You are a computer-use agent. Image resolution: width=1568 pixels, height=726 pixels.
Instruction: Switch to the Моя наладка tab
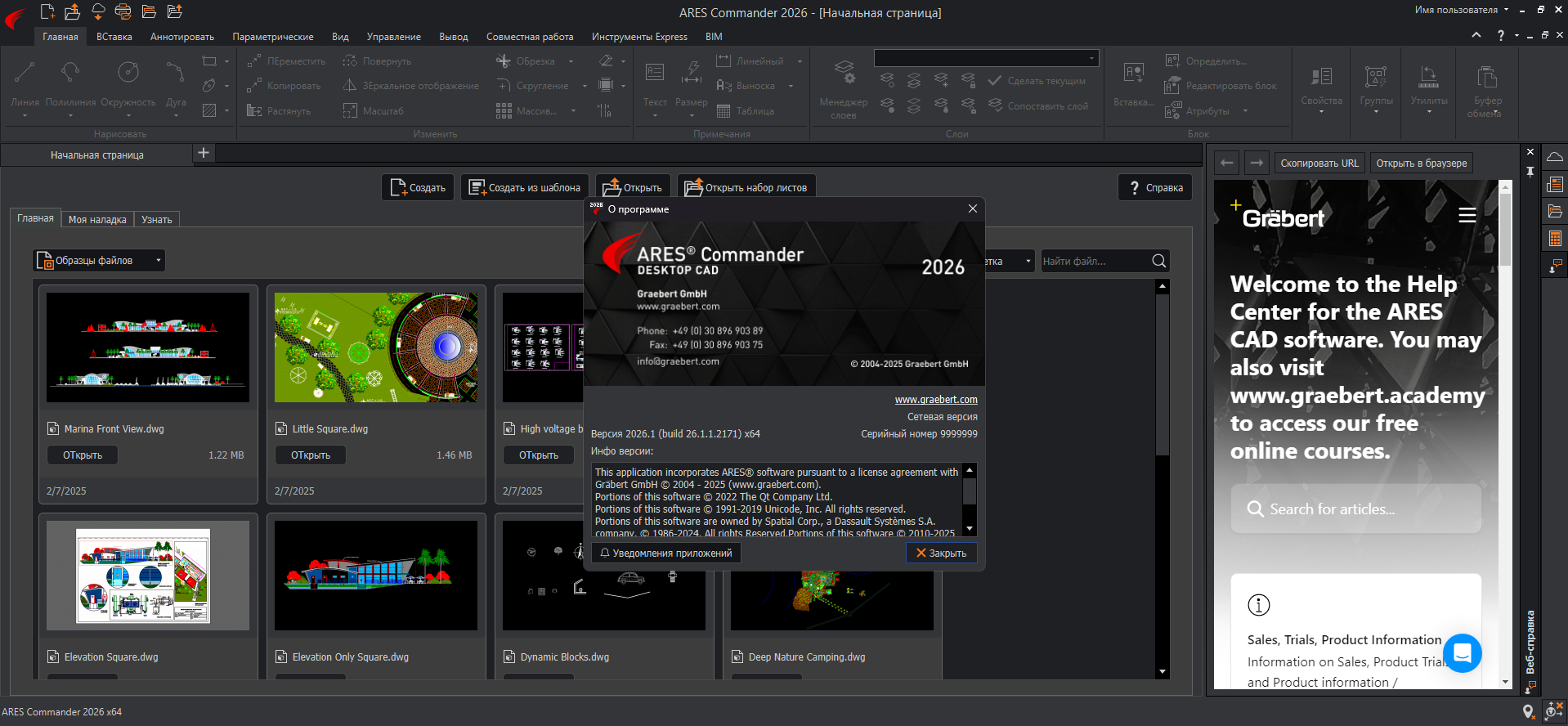point(97,219)
